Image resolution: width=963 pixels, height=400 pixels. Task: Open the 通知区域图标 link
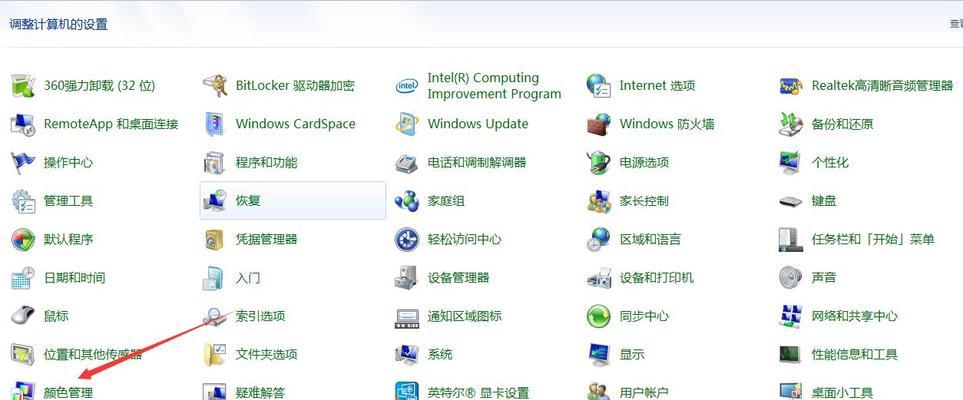(465, 316)
